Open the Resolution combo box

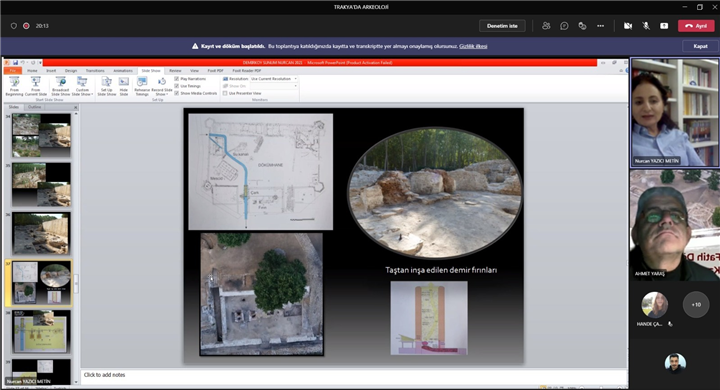point(274,79)
